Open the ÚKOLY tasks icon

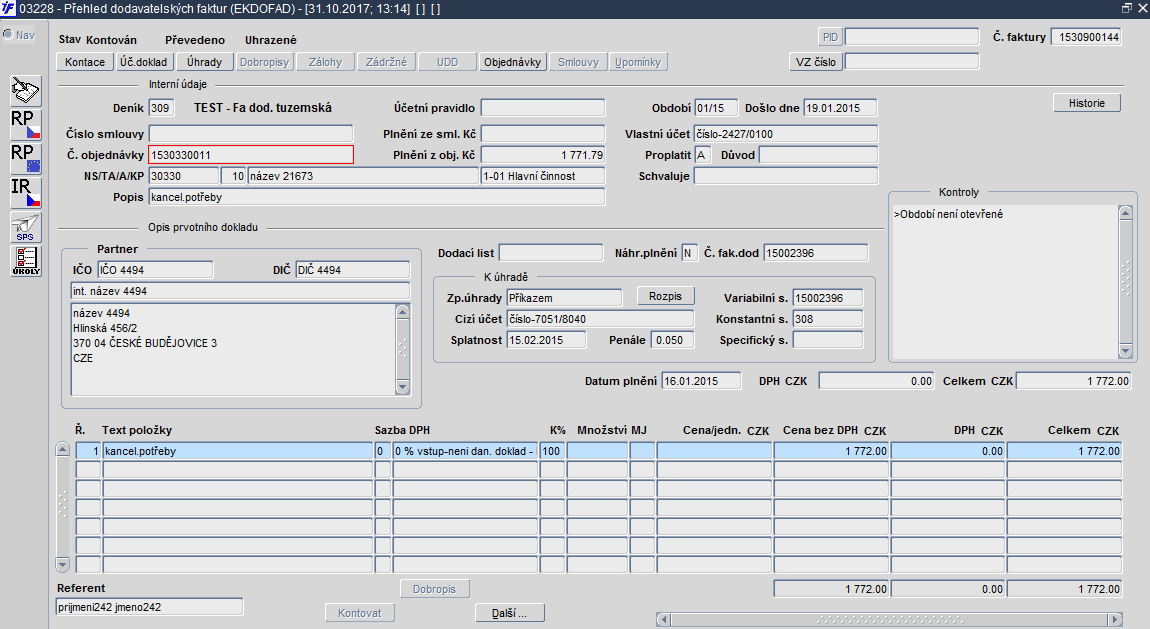coord(26,261)
